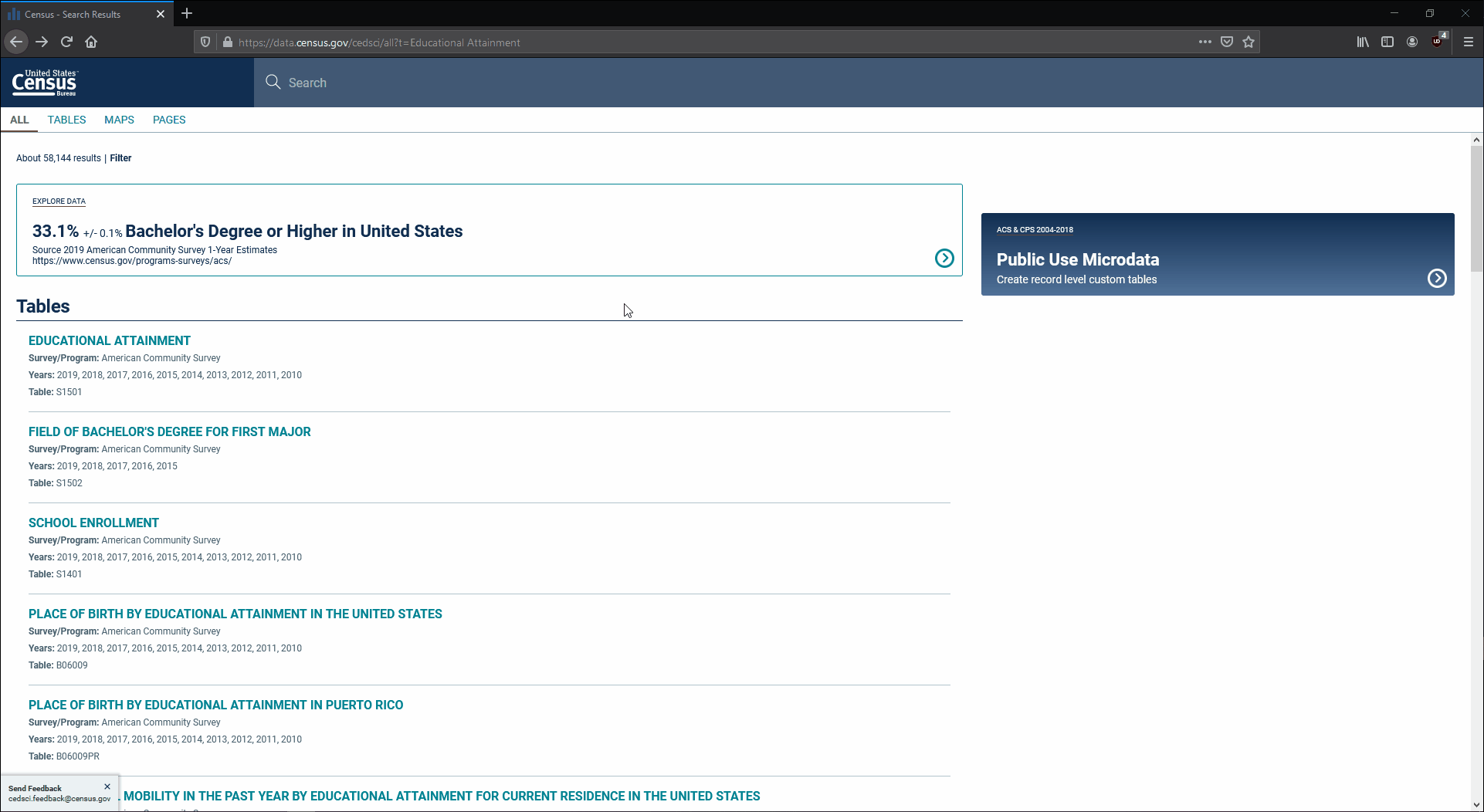
Task: Open Mobility in the Past Year table link
Action: [x=442, y=796]
